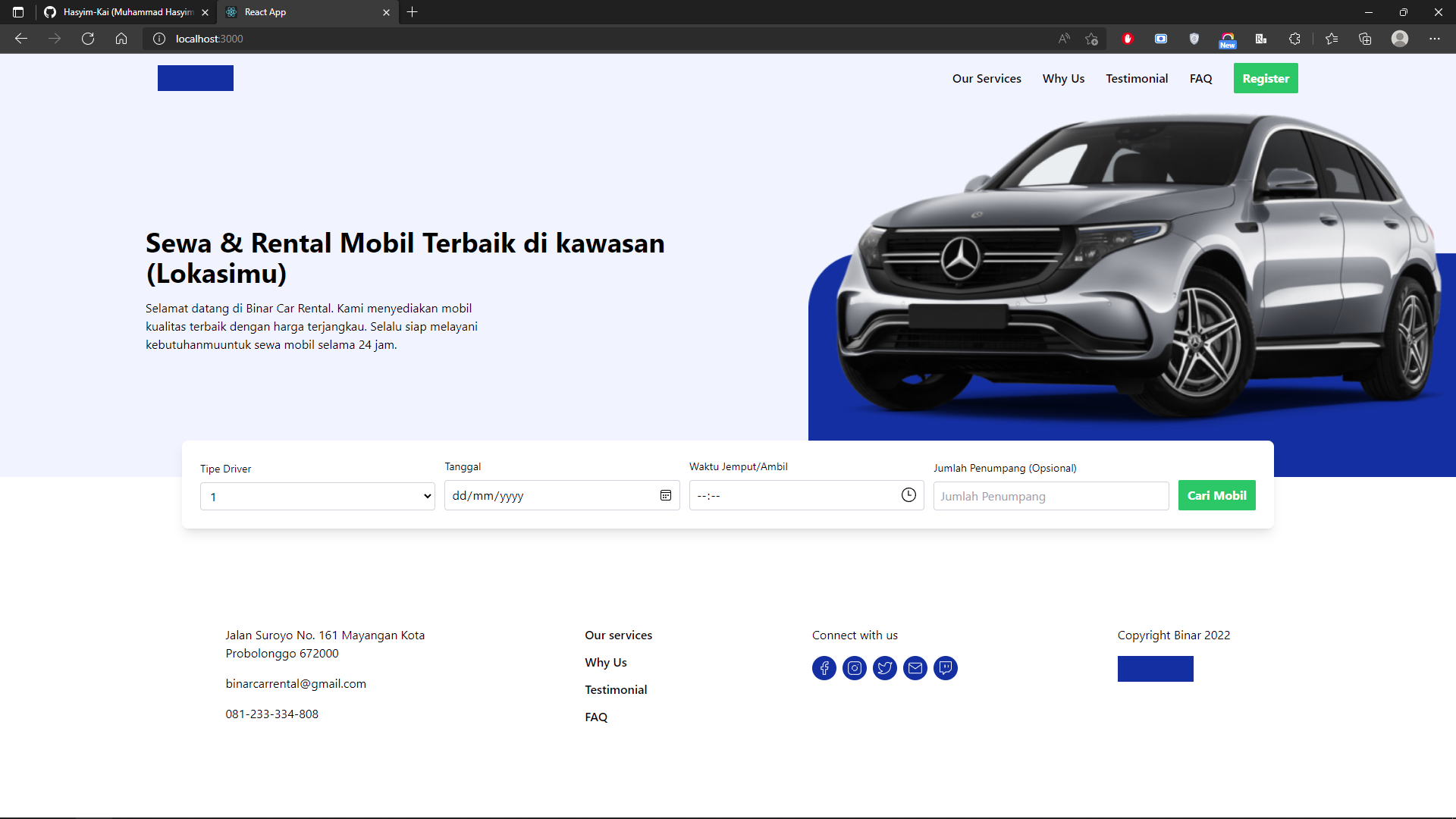Screen dimensions: 1456x819
Task: Click the FAQ navigation menu item
Action: pos(1201,78)
